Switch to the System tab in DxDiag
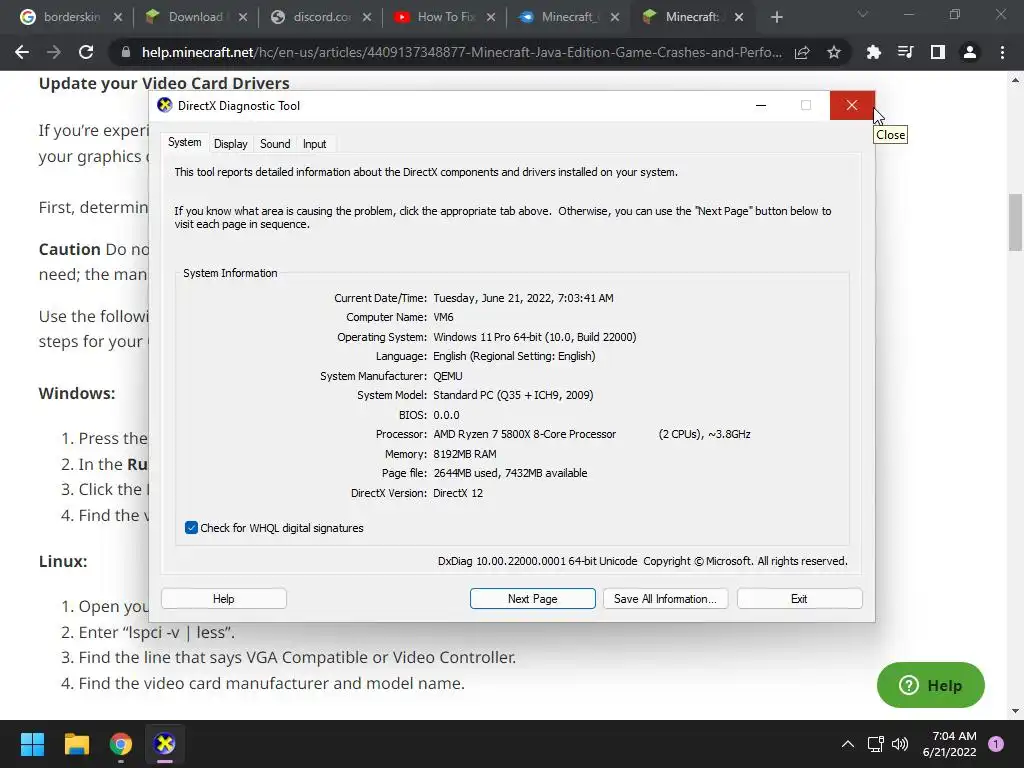Viewport: 1024px width, 768px height. tap(184, 142)
